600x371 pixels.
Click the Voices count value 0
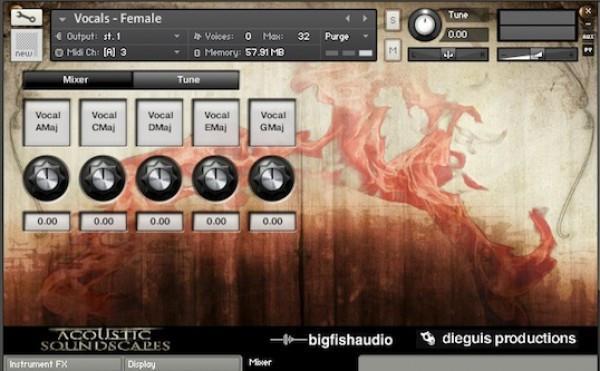[248, 36]
